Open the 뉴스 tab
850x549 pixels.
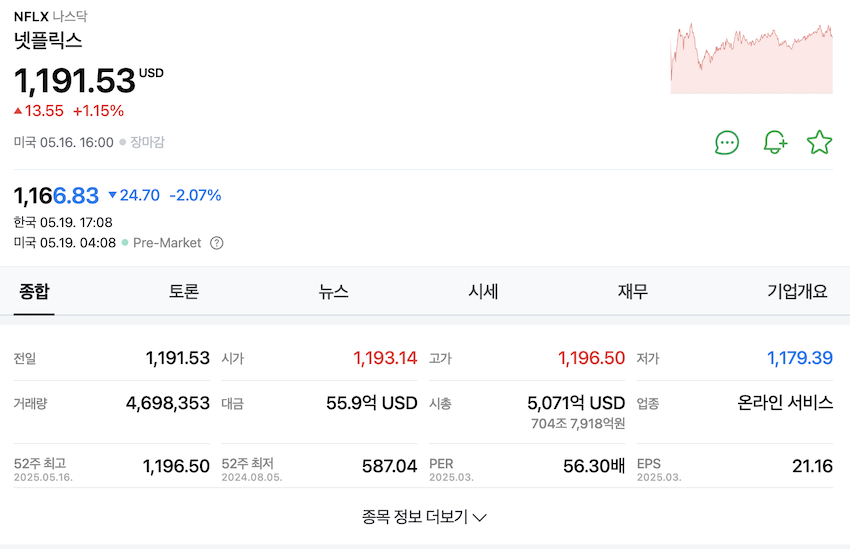[x=333, y=291]
